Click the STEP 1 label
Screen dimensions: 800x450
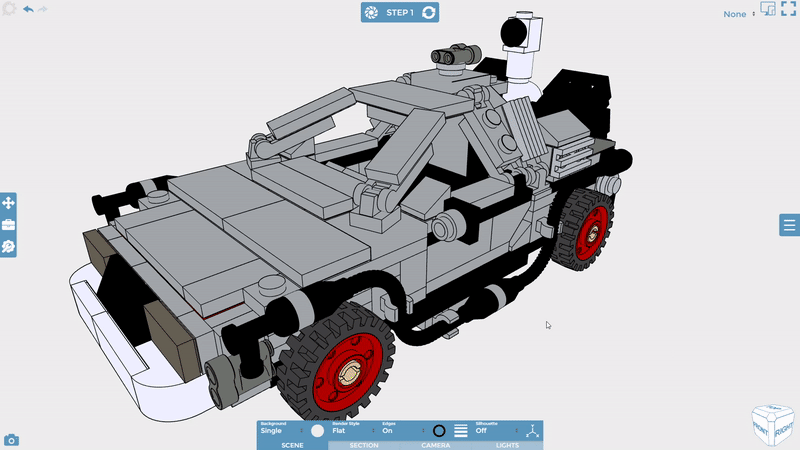point(400,13)
